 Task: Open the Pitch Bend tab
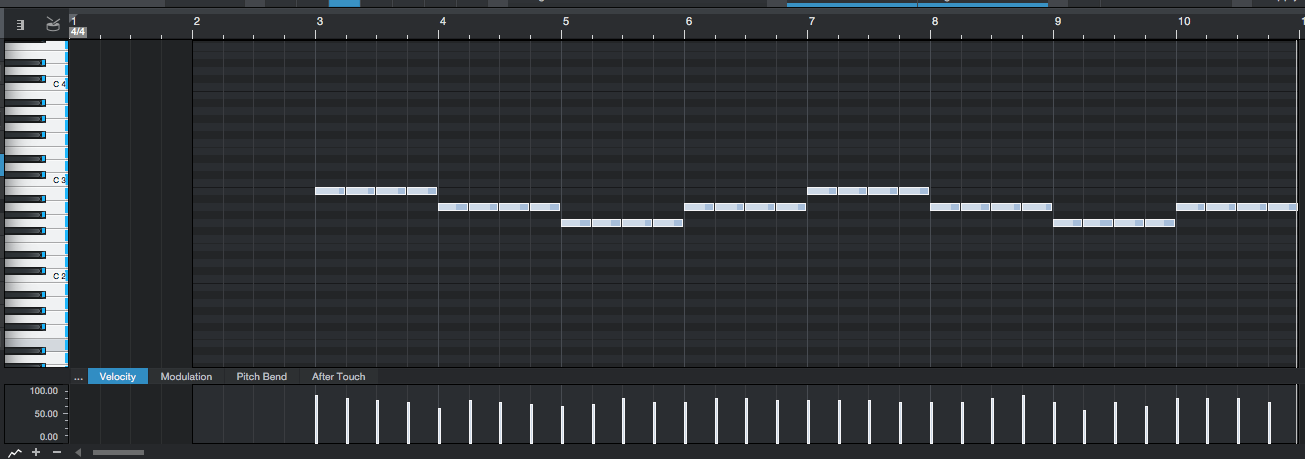262,376
